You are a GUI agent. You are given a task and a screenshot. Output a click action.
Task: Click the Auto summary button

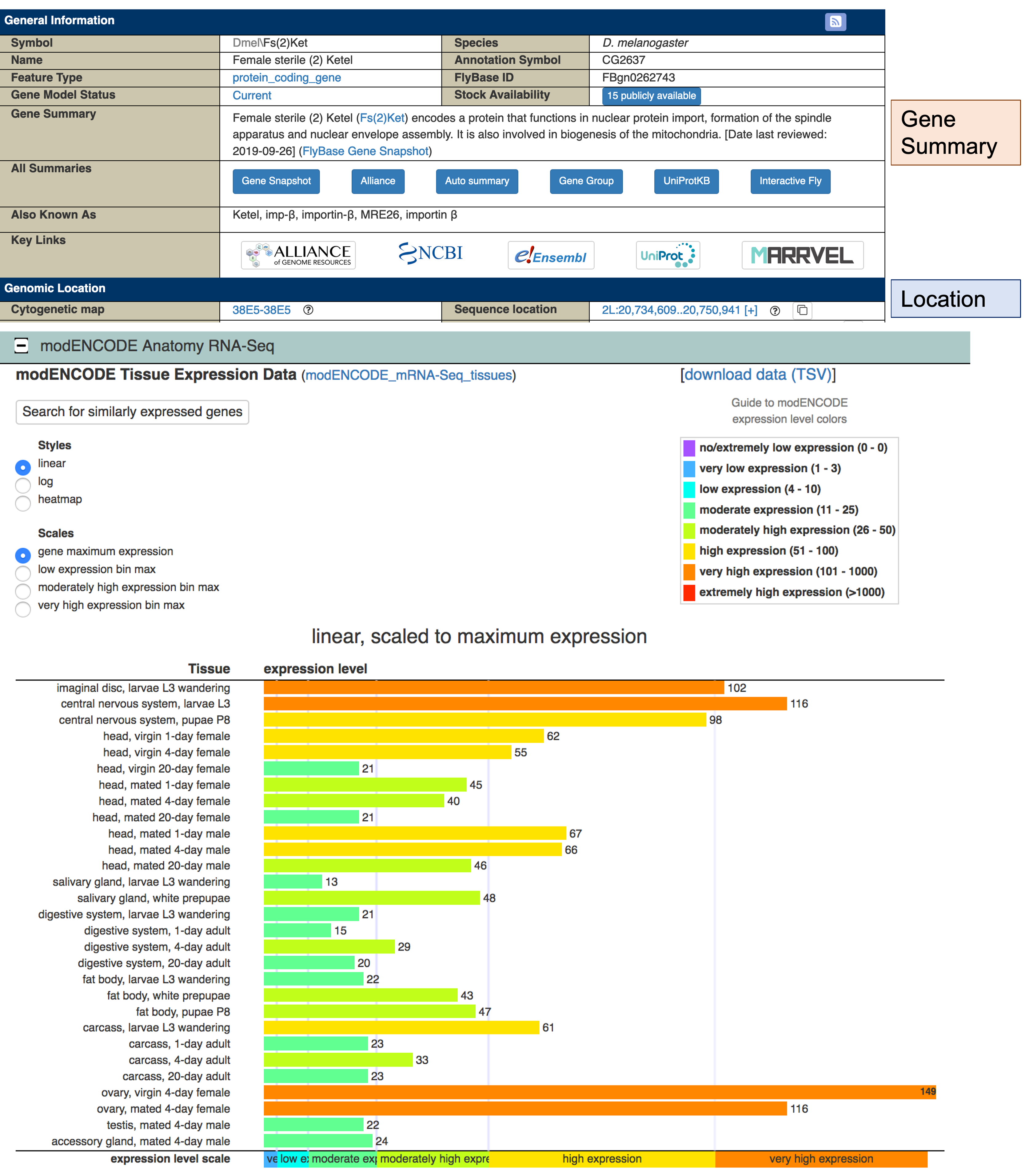pyautogui.click(x=477, y=181)
